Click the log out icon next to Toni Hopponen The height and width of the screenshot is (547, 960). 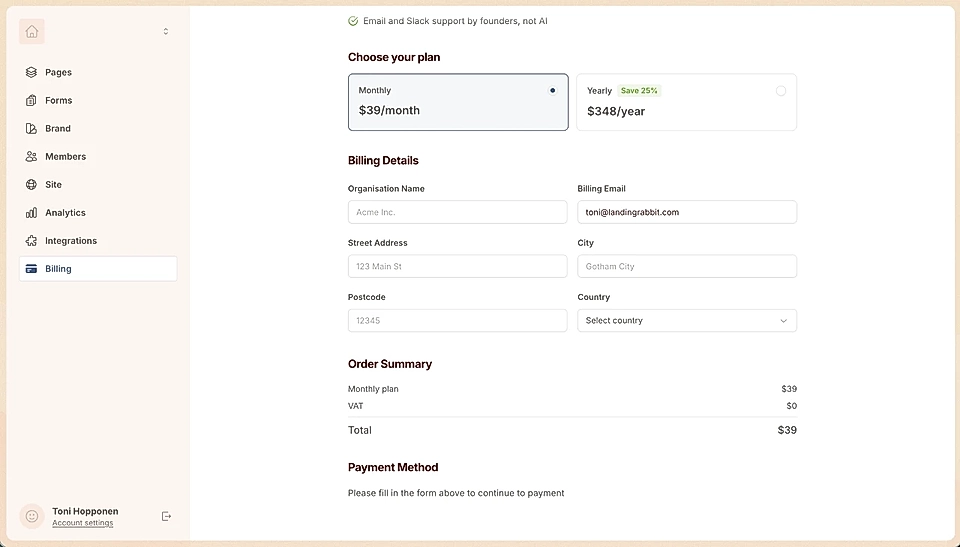pos(166,516)
